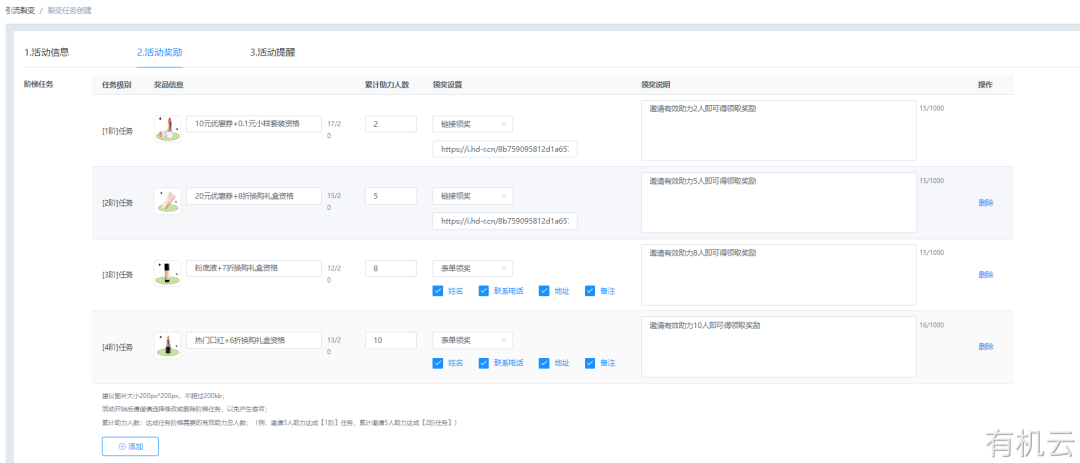Open 链接领奖 dropdown for tier 2 task

click(472, 197)
